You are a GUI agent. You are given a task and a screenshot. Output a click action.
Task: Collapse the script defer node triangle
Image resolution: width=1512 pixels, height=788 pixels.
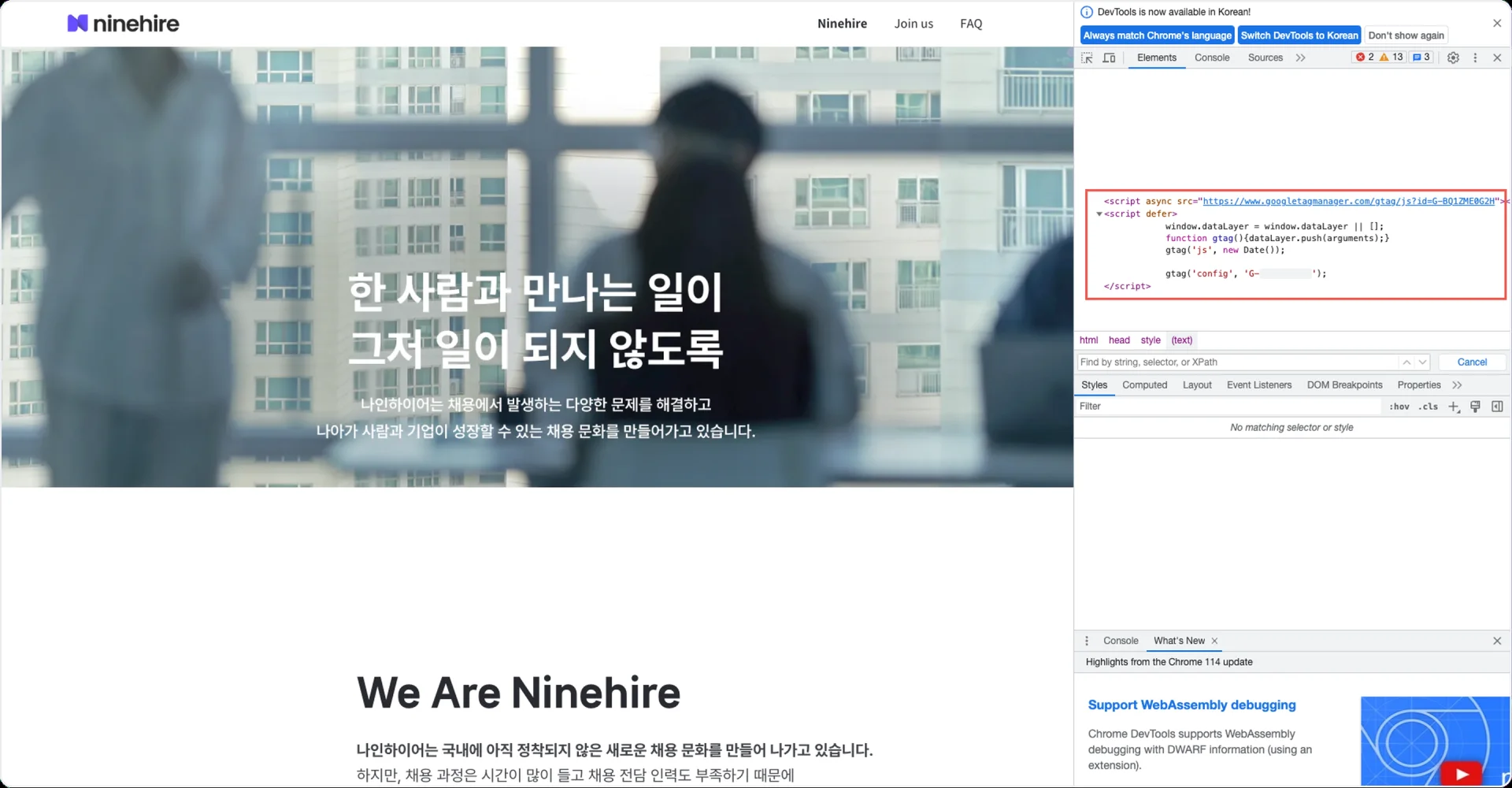tap(1099, 214)
